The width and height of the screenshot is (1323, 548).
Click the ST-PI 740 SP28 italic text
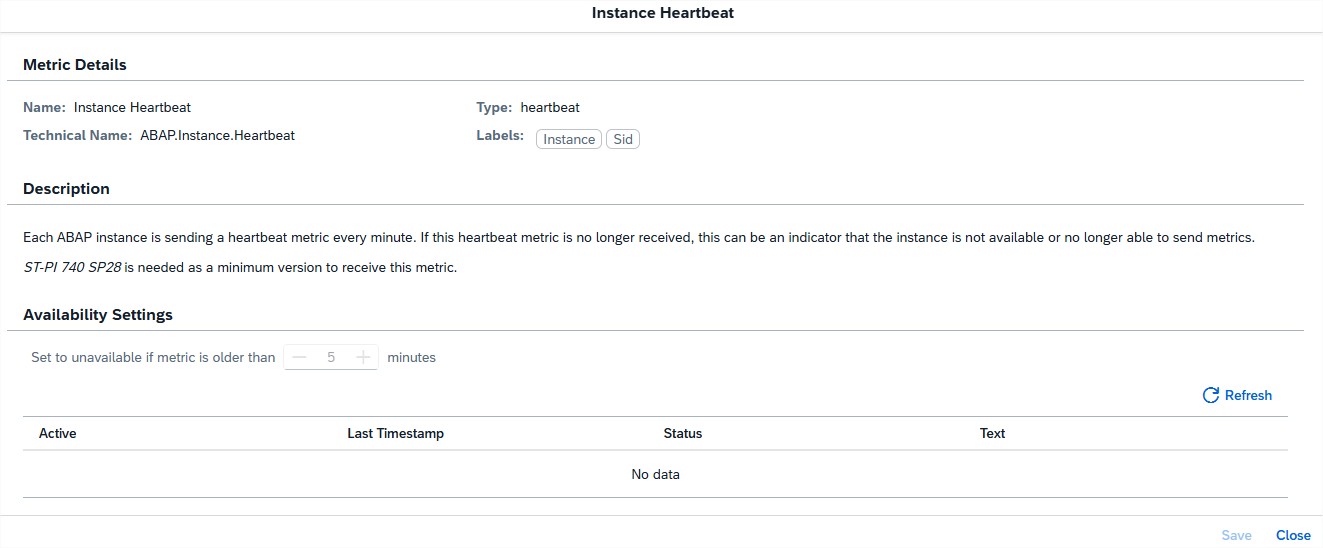click(78, 268)
